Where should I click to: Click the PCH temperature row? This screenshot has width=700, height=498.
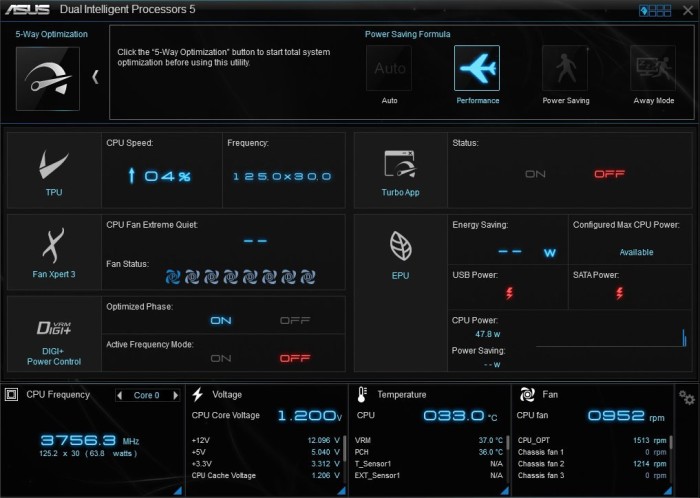tap(429, 452)
